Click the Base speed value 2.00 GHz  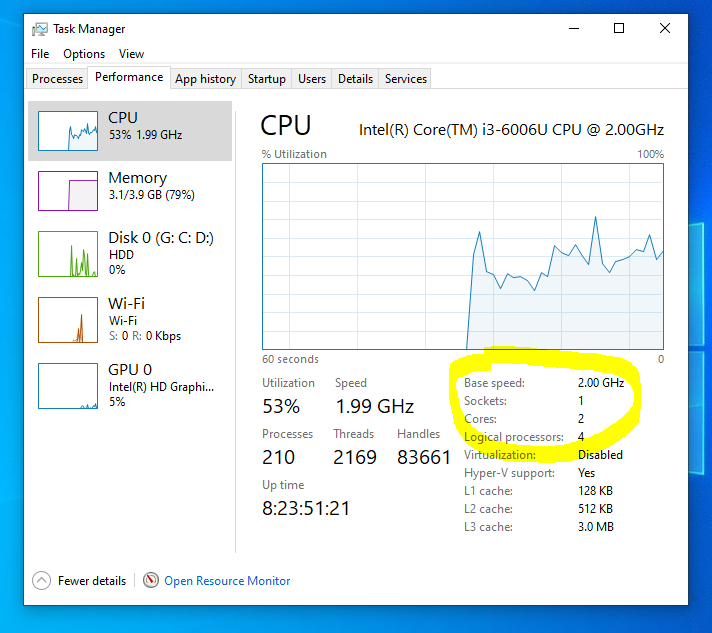point(601,383)
